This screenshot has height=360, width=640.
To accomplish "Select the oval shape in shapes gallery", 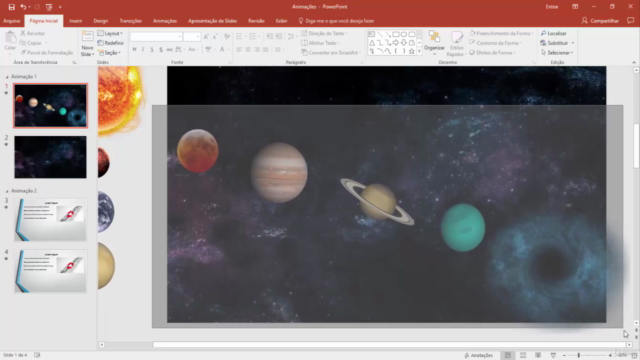I will (404, 34).
